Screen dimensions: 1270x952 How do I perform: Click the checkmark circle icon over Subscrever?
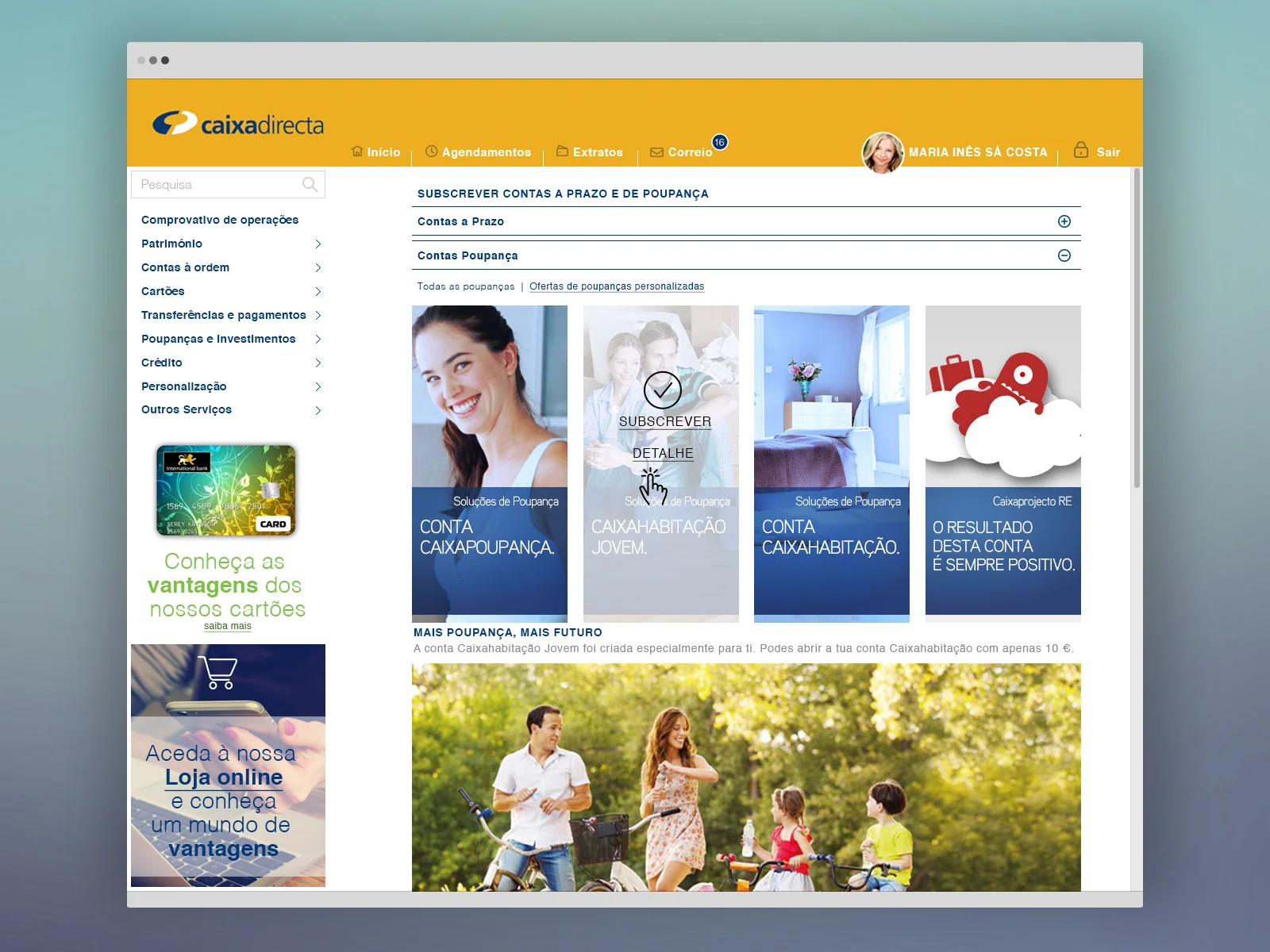663,390
